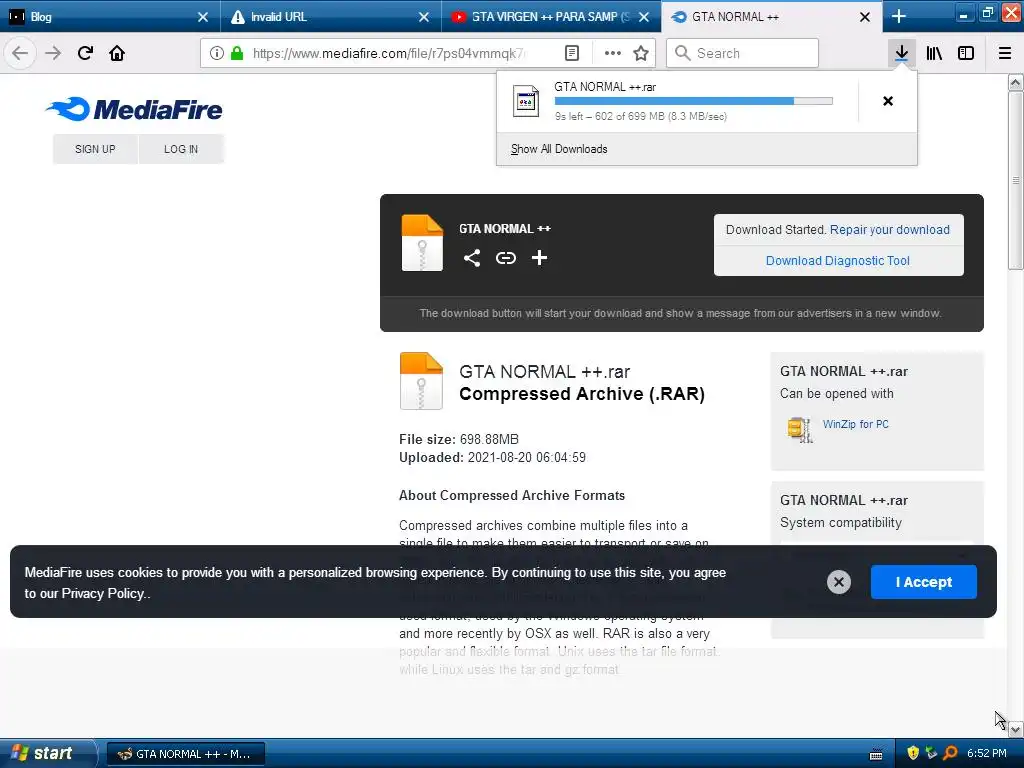Show site information icon in address bar

click(217, 53)
